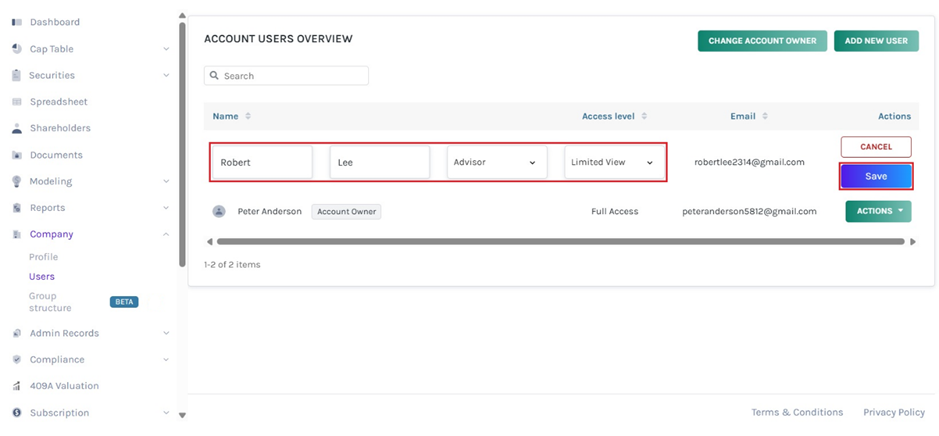This screenshot has width=939, height=436.
Task: Click the Account Owner badge
Action: pos(346,211)
